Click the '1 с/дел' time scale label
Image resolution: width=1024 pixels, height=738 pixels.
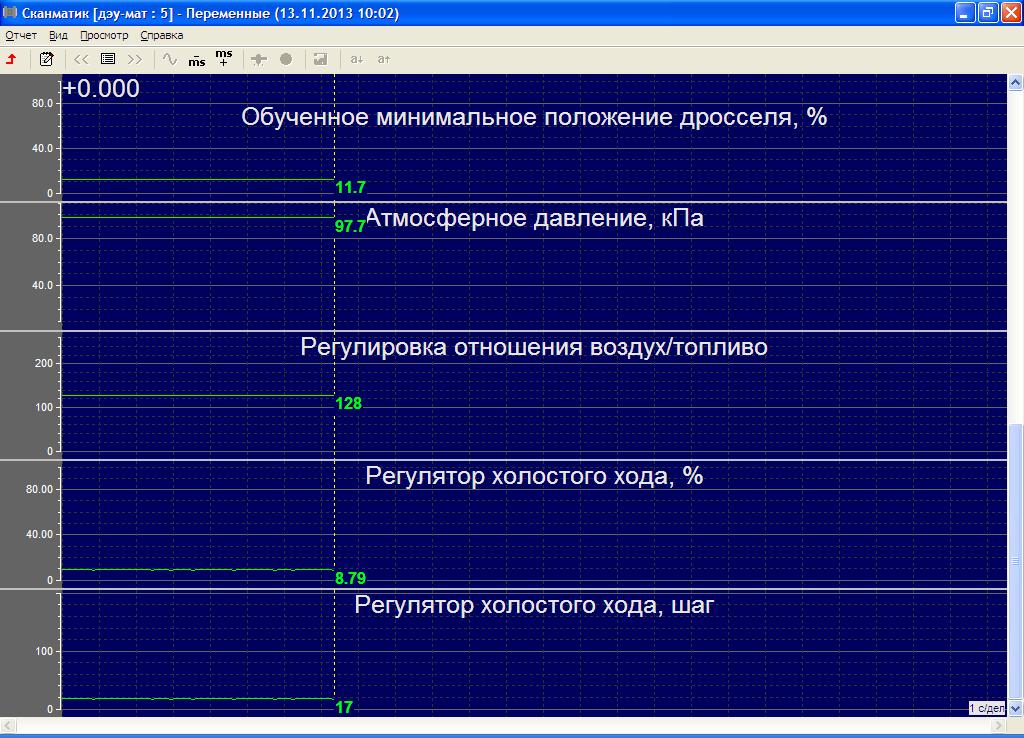tap(987, 708)
